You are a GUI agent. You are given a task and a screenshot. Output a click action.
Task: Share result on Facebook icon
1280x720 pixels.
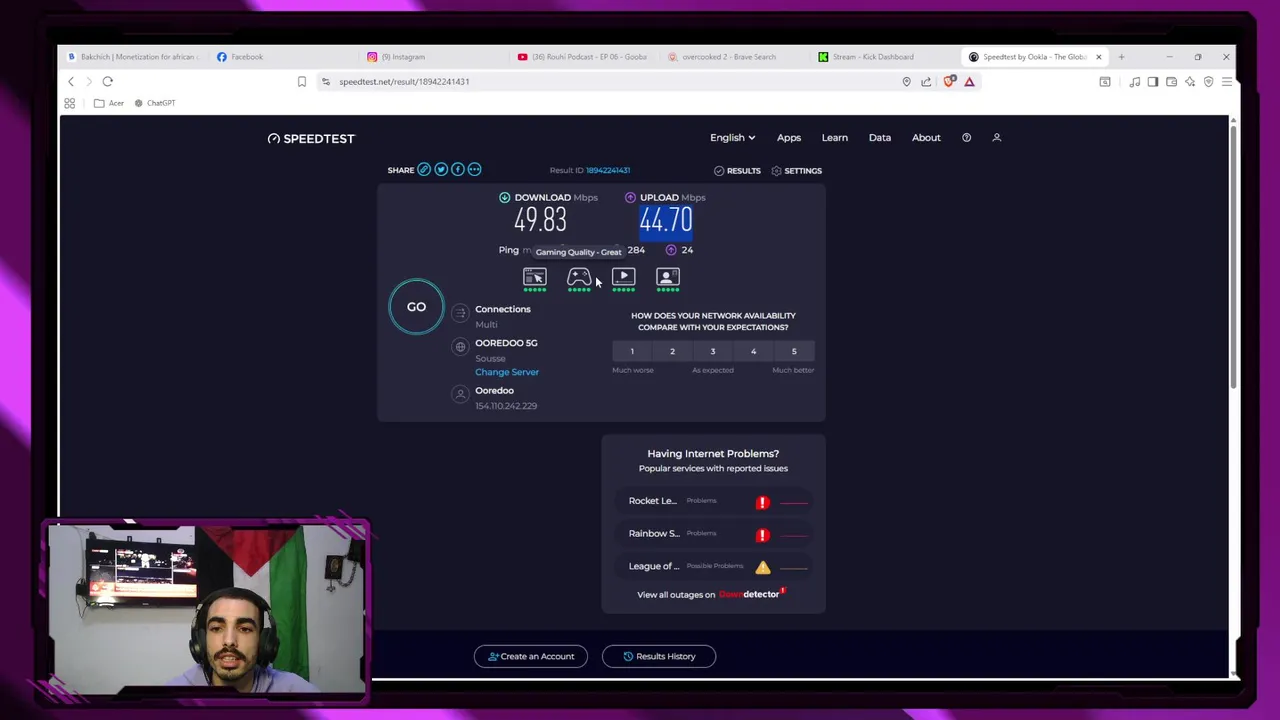tap(458, 170)
